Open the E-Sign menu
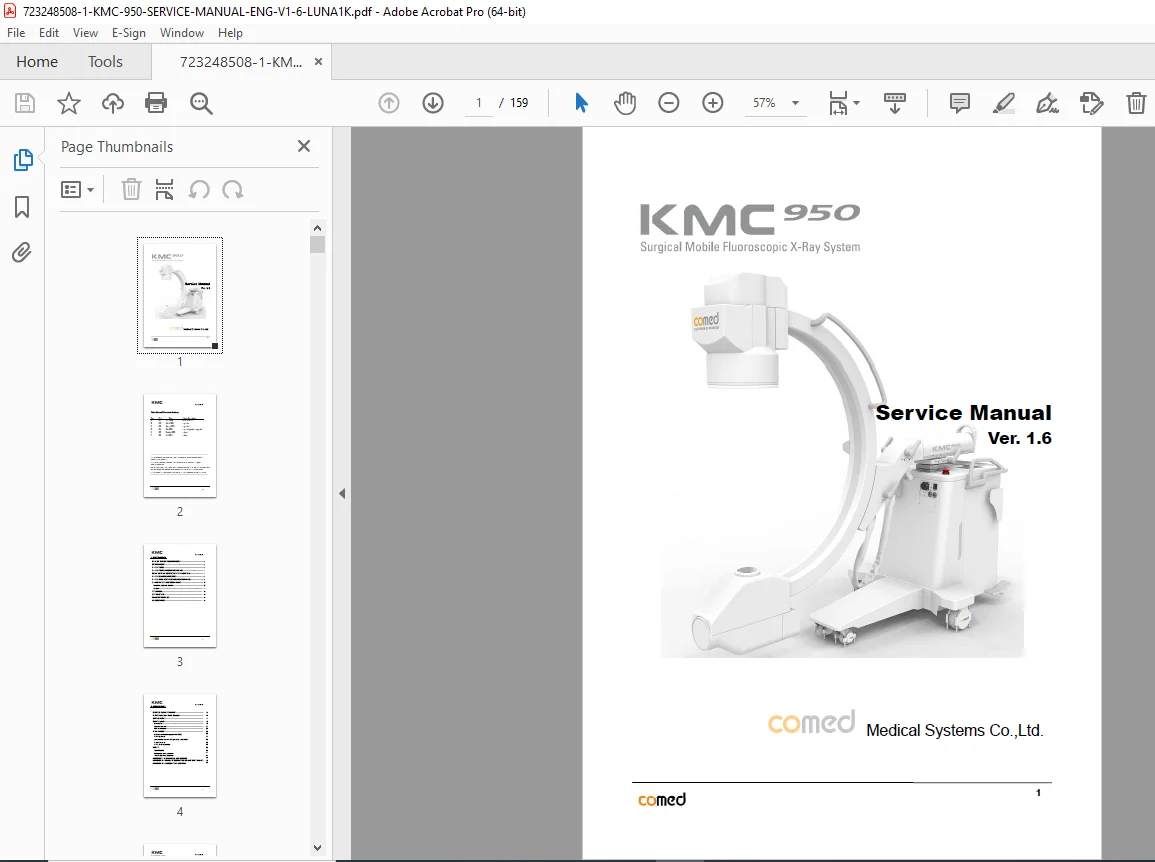The image size is (1155, 862). [x=129, y=33]
